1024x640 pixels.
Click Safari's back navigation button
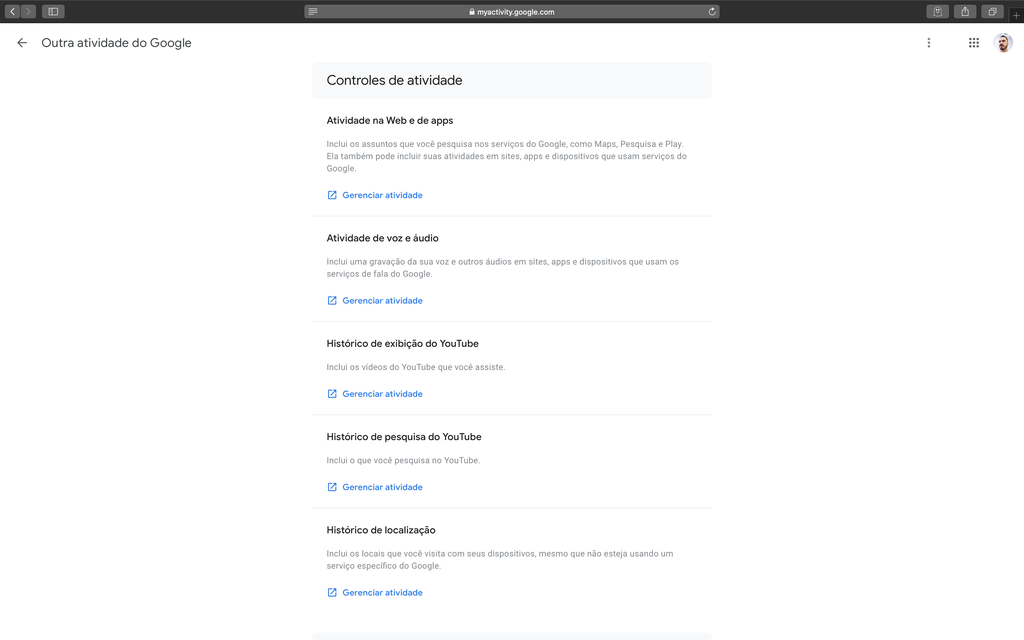pos(12,11)
